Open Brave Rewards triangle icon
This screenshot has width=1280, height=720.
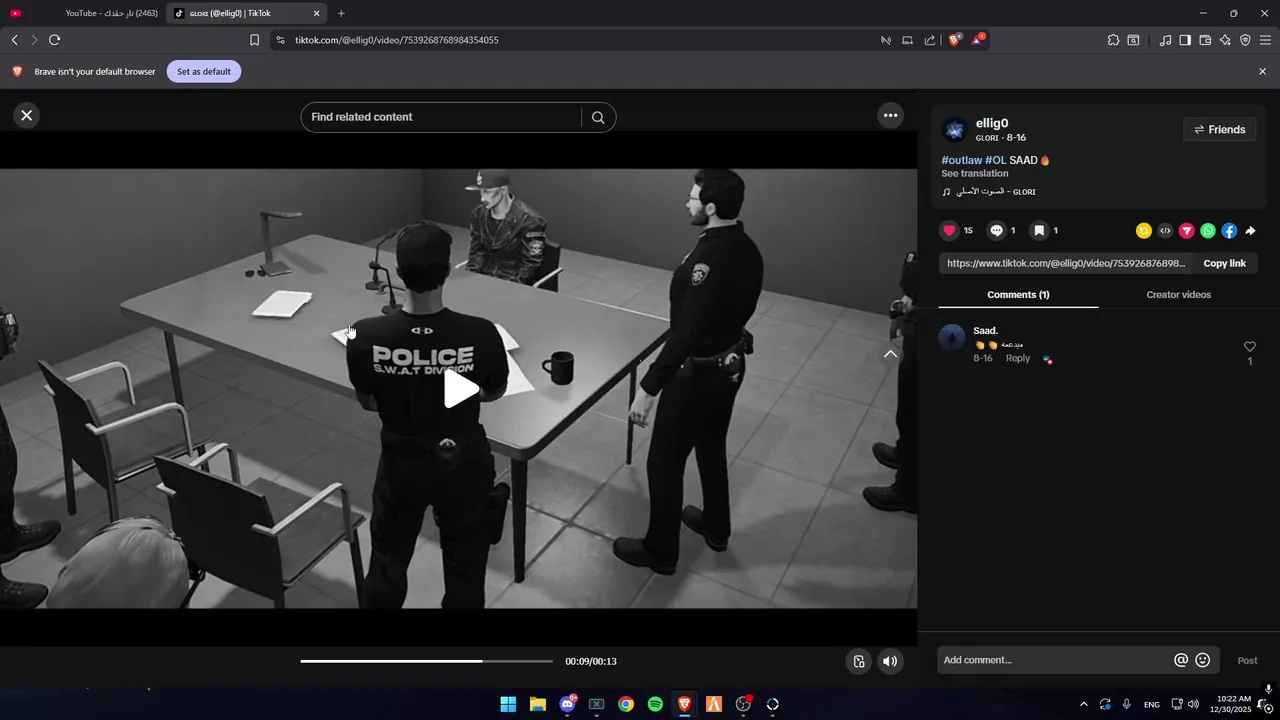pyautogui.click(x=978, y=40)
